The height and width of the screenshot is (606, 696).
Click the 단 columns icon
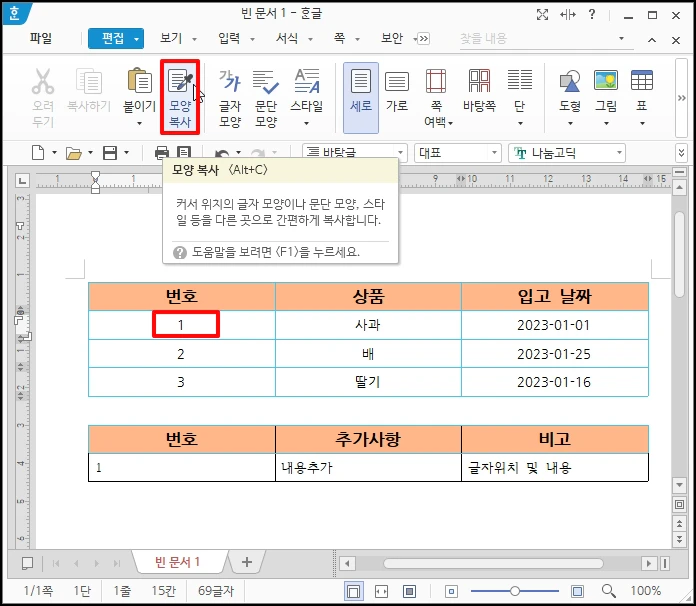click(x=520, y=80)
